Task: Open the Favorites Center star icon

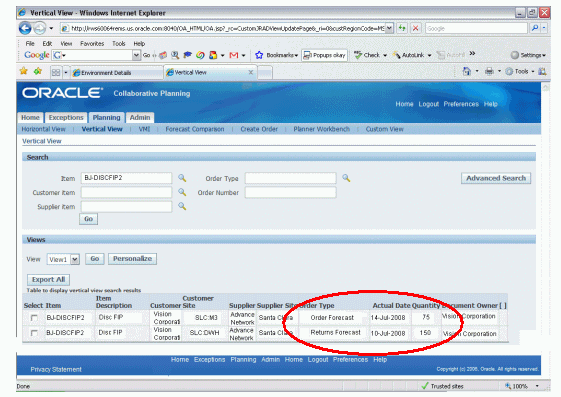Action: pos(24,71)
